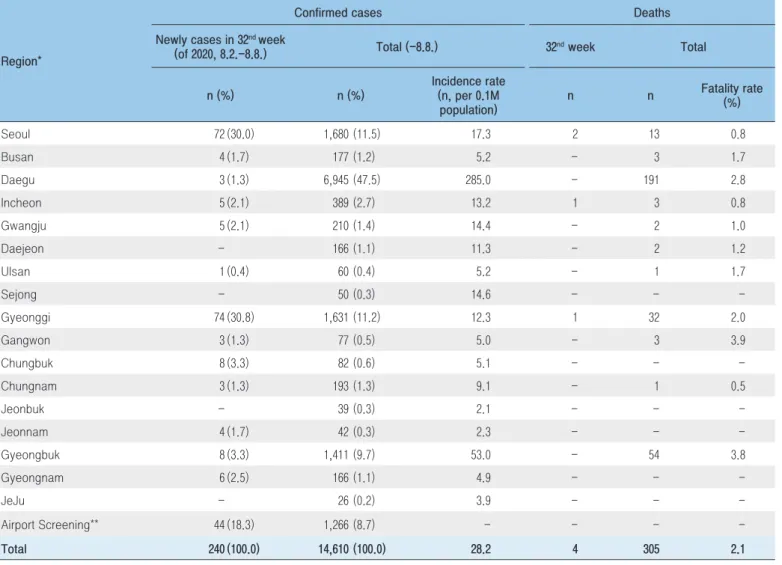Click the bottom 'Total' row label

coord(13,550)
